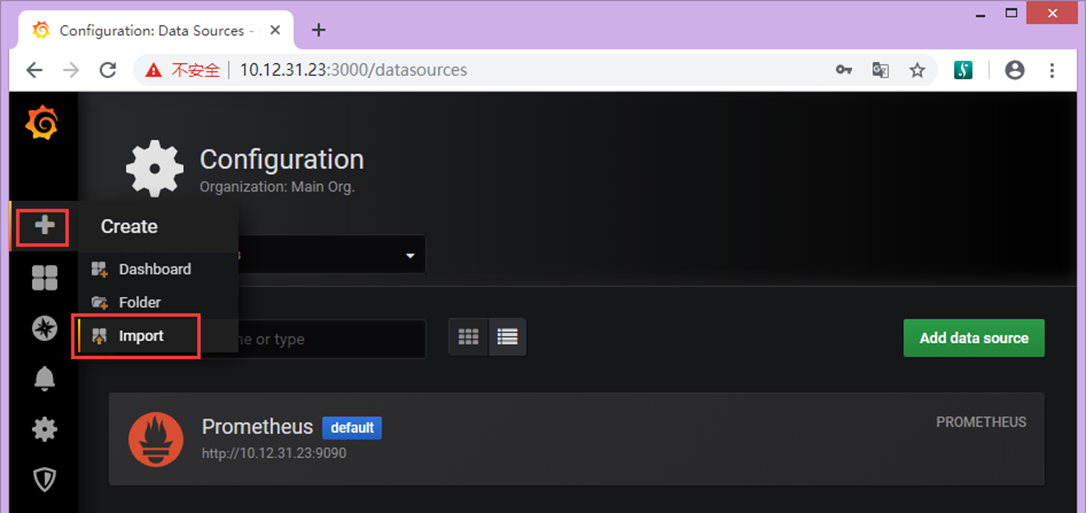Open the Chrome three-dot menu

[x=1052, y=70]
